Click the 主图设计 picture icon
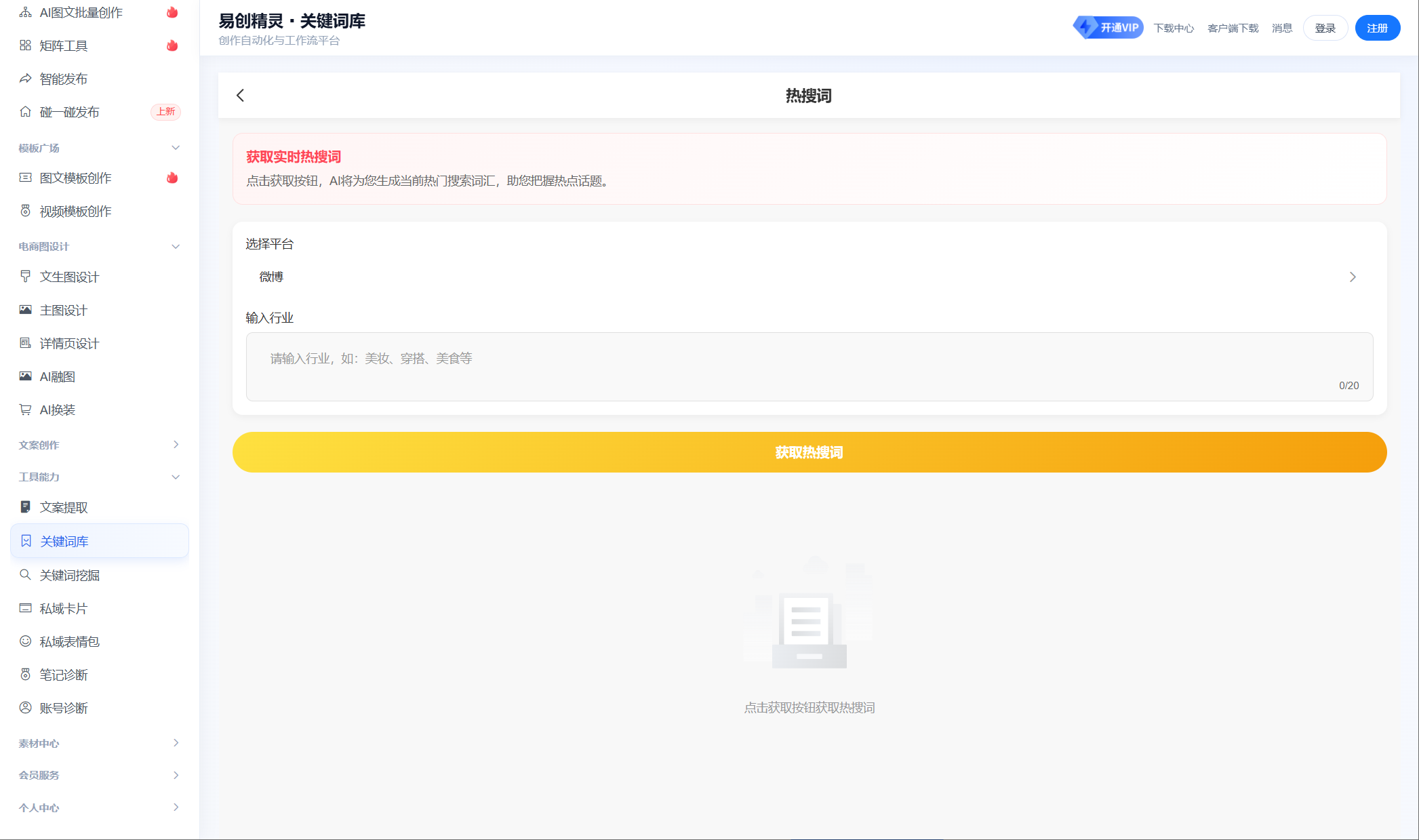The height and width of the screenshot is (840, 1419). point(25,310)
